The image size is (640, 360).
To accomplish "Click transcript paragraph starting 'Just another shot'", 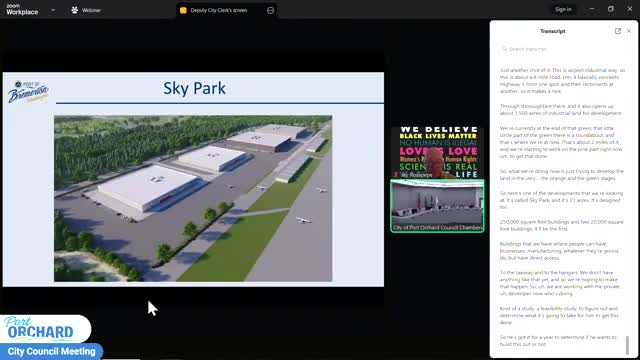I will 562,81.
